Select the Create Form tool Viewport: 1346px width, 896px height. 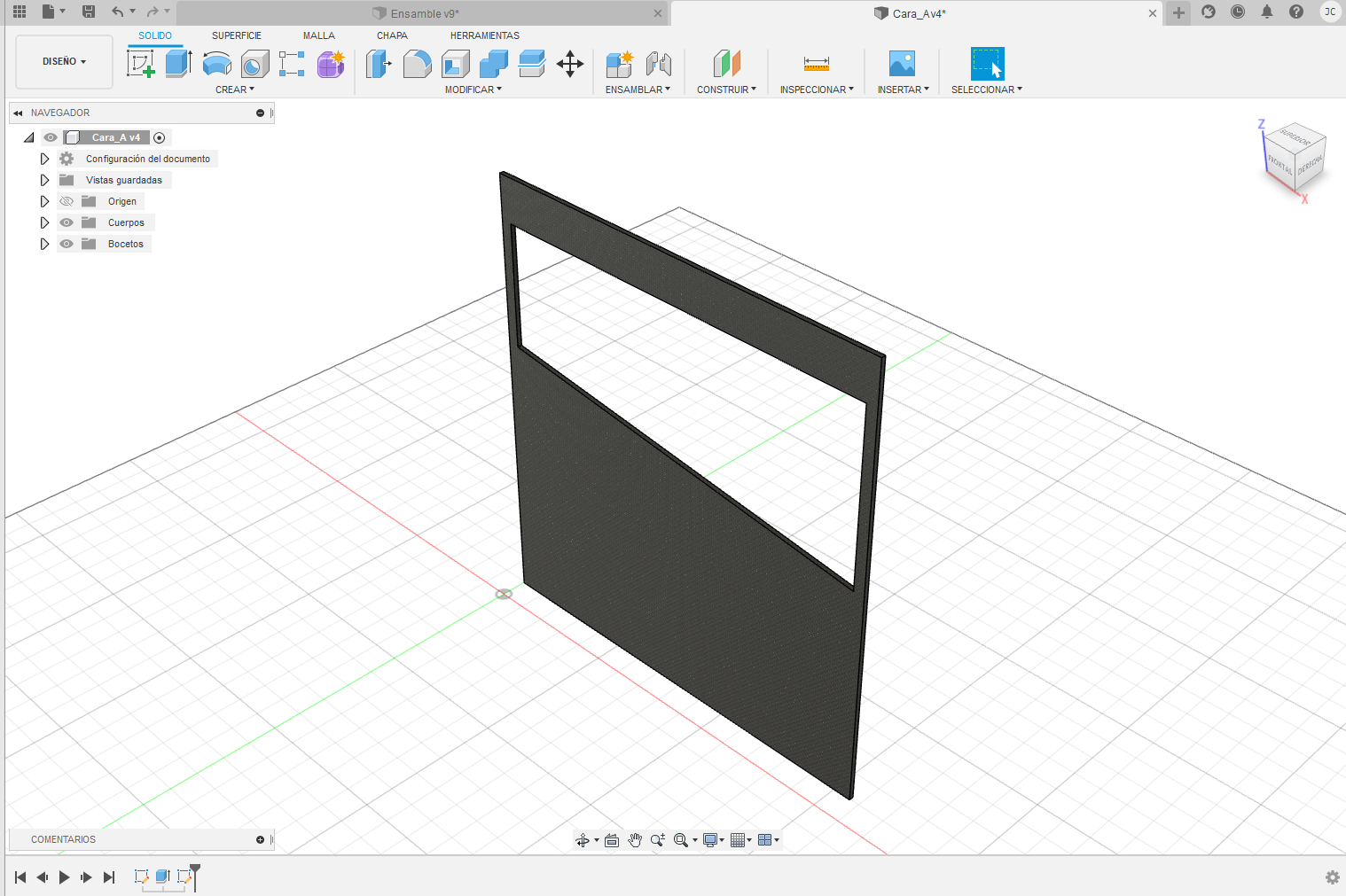point(331,64)
